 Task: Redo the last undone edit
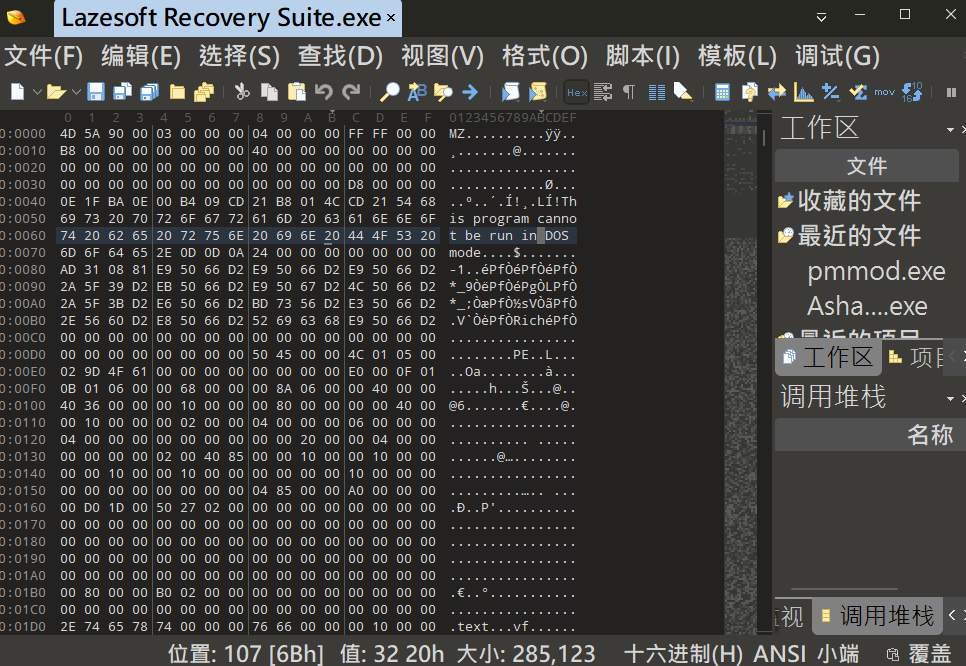(x=351, y=92)
